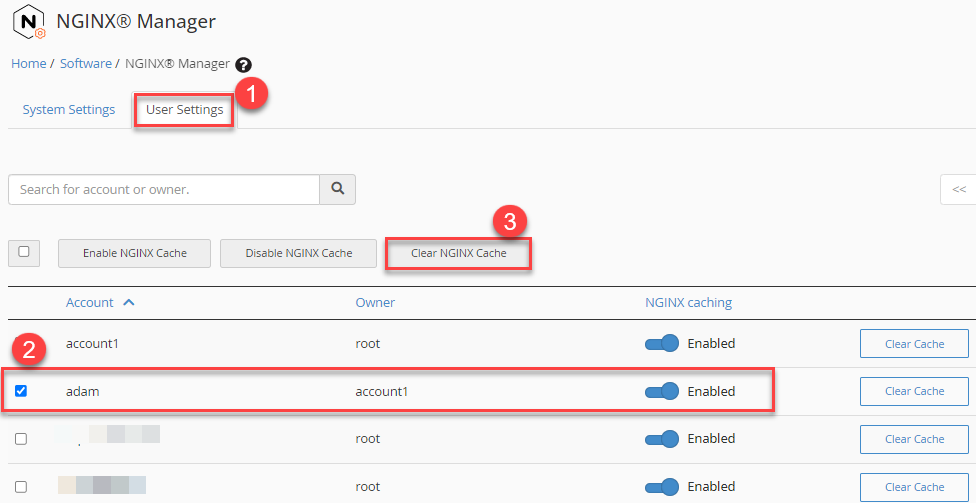
Task: Navigate to Home breadcrumb link
Action: [x=28, y=63]
